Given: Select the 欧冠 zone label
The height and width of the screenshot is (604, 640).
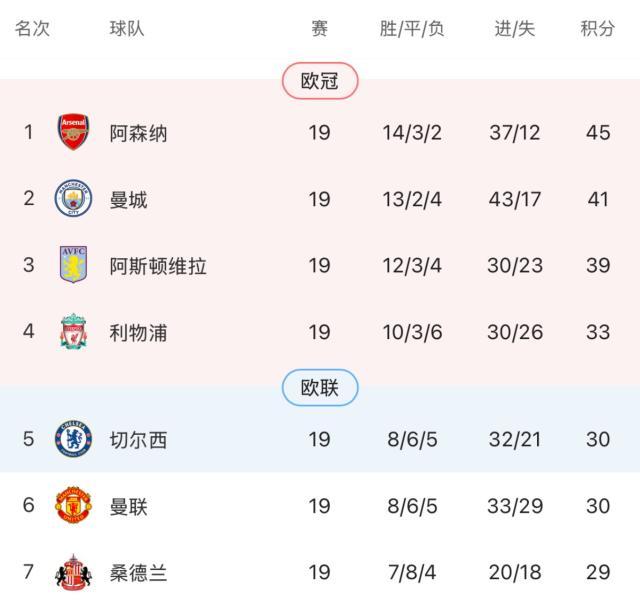Looking at the screenshot, I should [320, 81].
